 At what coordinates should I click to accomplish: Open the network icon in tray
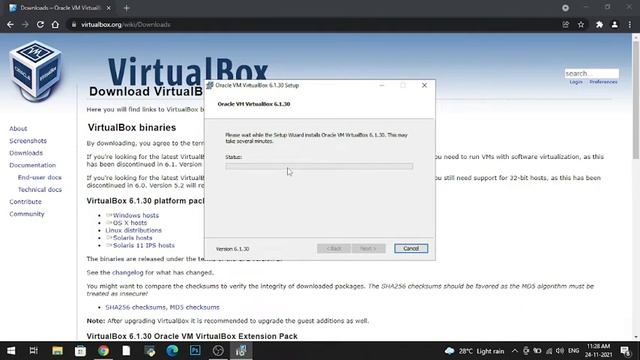(549, 351)
